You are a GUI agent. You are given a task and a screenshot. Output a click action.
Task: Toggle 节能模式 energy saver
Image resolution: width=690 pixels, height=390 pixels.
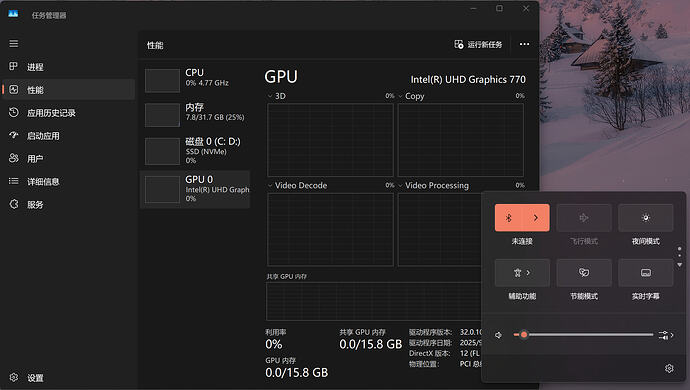click(584, 272)
